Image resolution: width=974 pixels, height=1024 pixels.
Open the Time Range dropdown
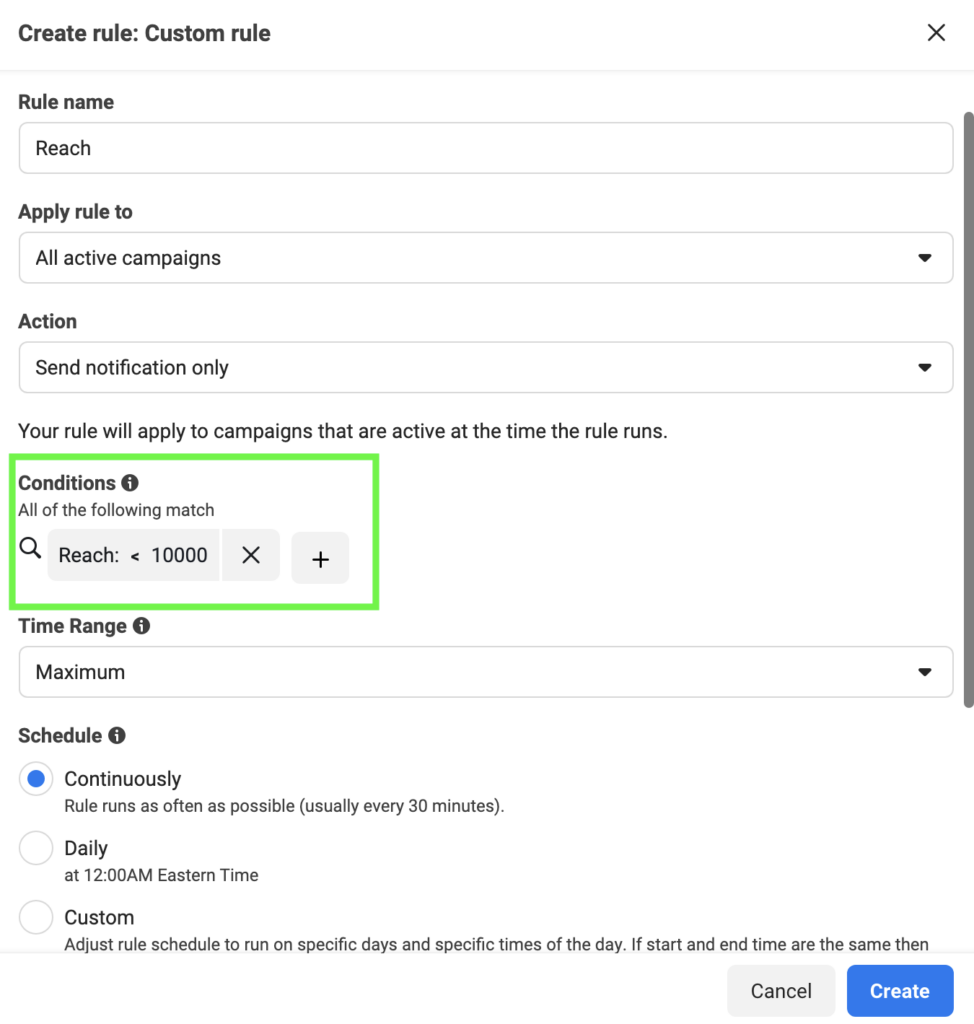pyautogui.click(x=485, y=672)
